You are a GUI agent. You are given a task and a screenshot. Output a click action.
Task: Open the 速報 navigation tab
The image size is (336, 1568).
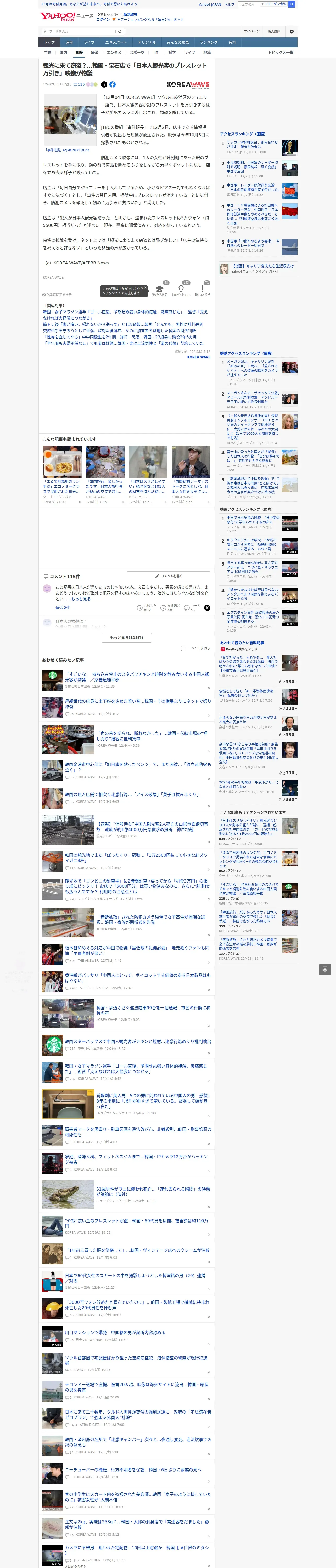coord(69,43)
